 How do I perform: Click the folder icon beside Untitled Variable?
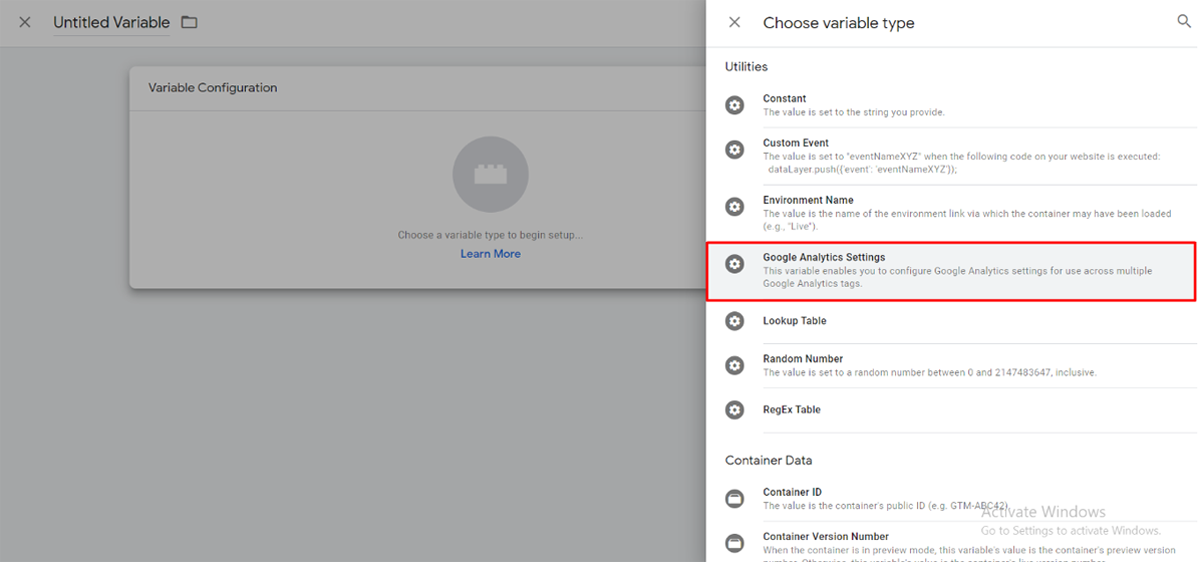pos(189,22)
